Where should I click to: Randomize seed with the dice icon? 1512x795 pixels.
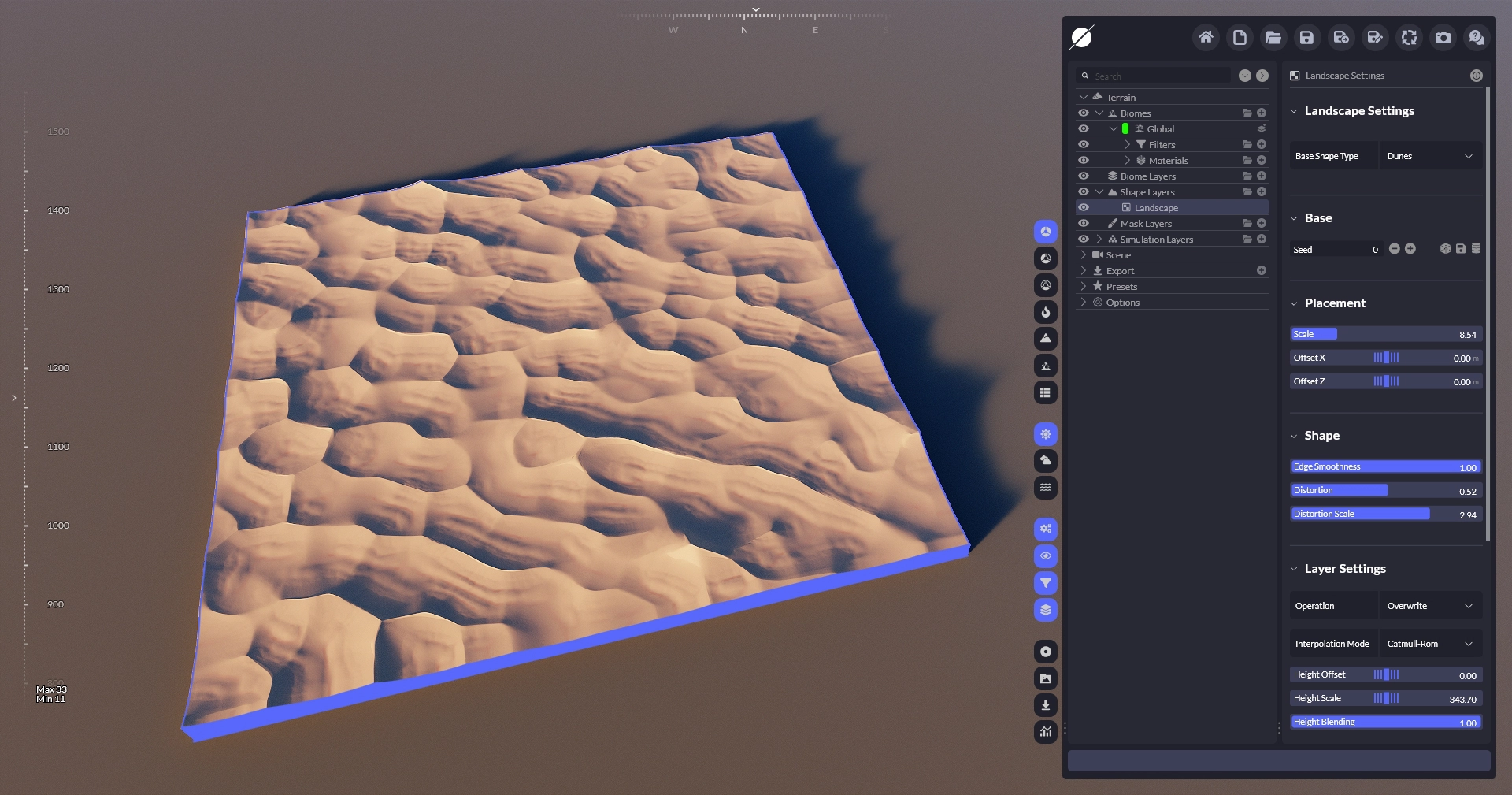point(1445,249)
